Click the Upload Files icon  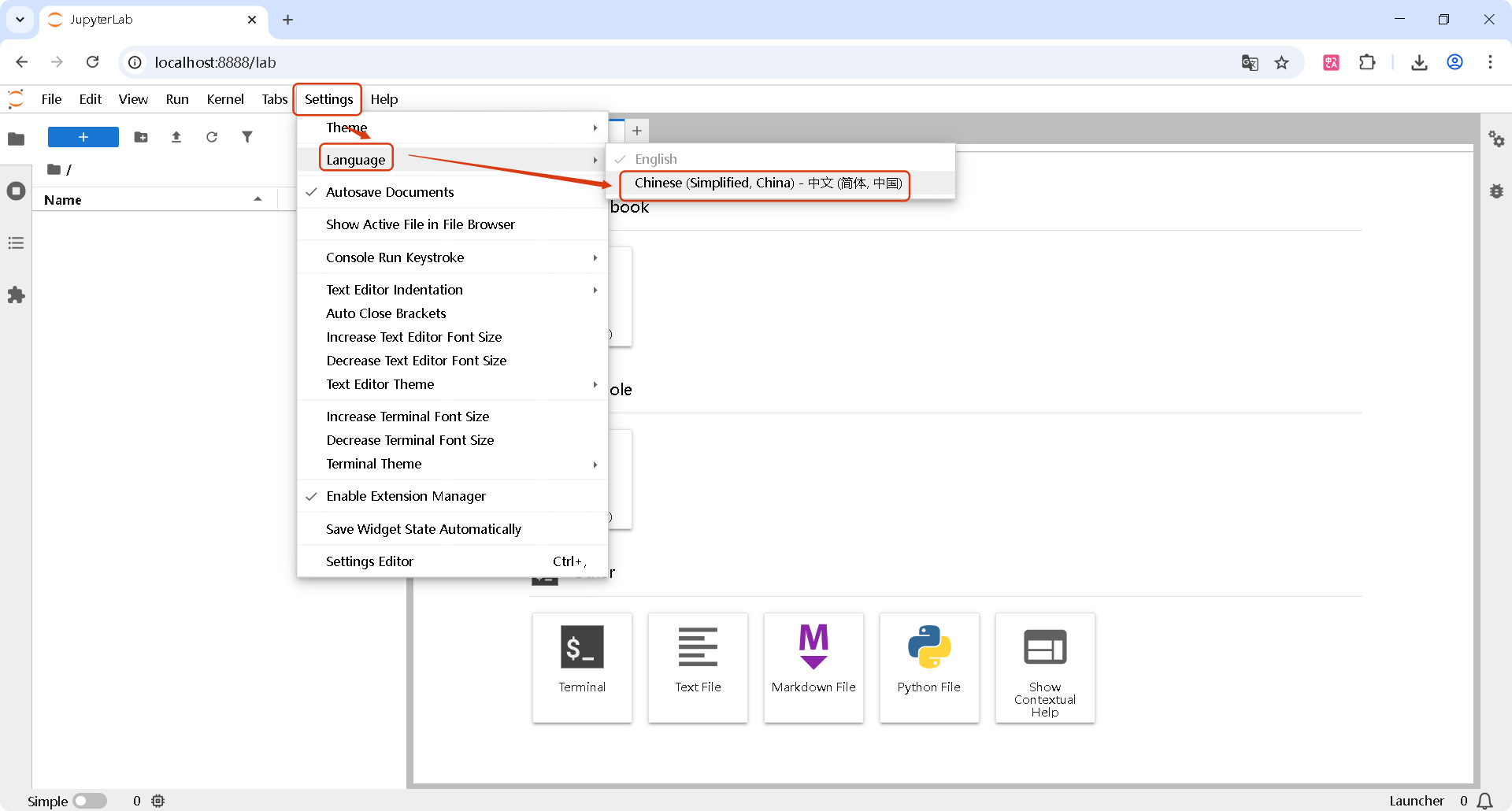pyautogui.click(x=176, y=137)
